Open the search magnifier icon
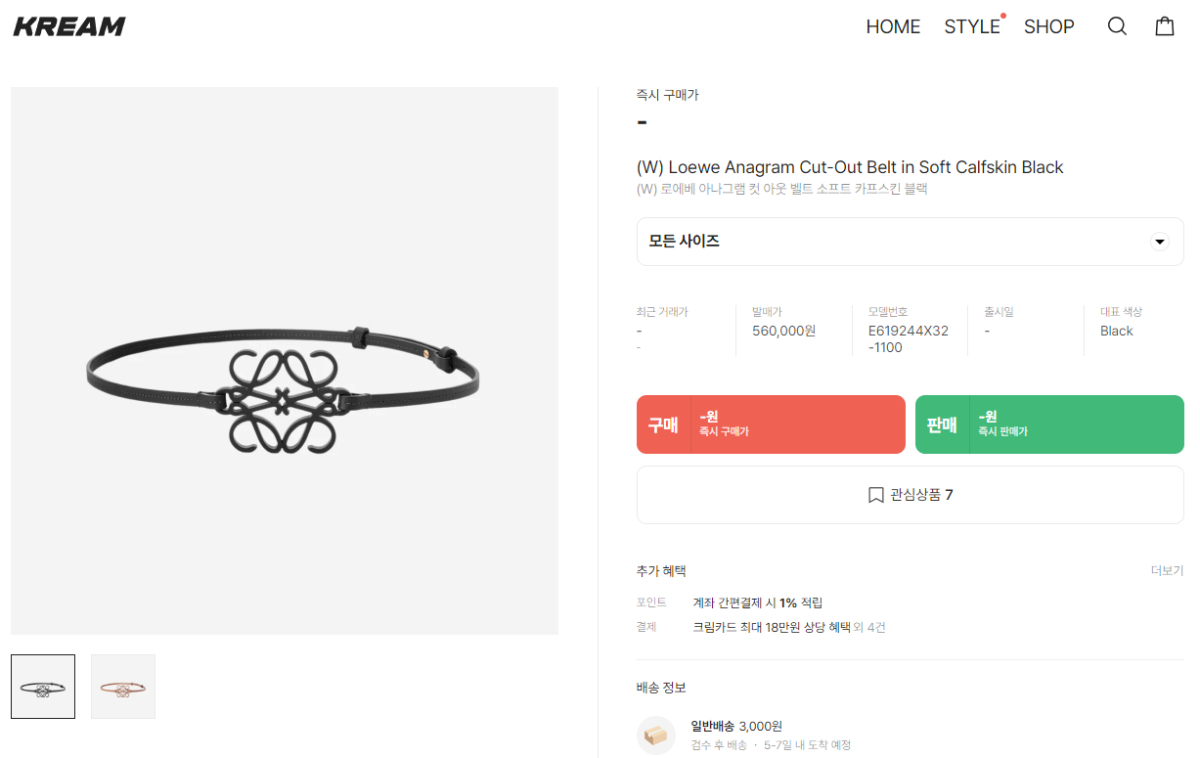 1117,27
